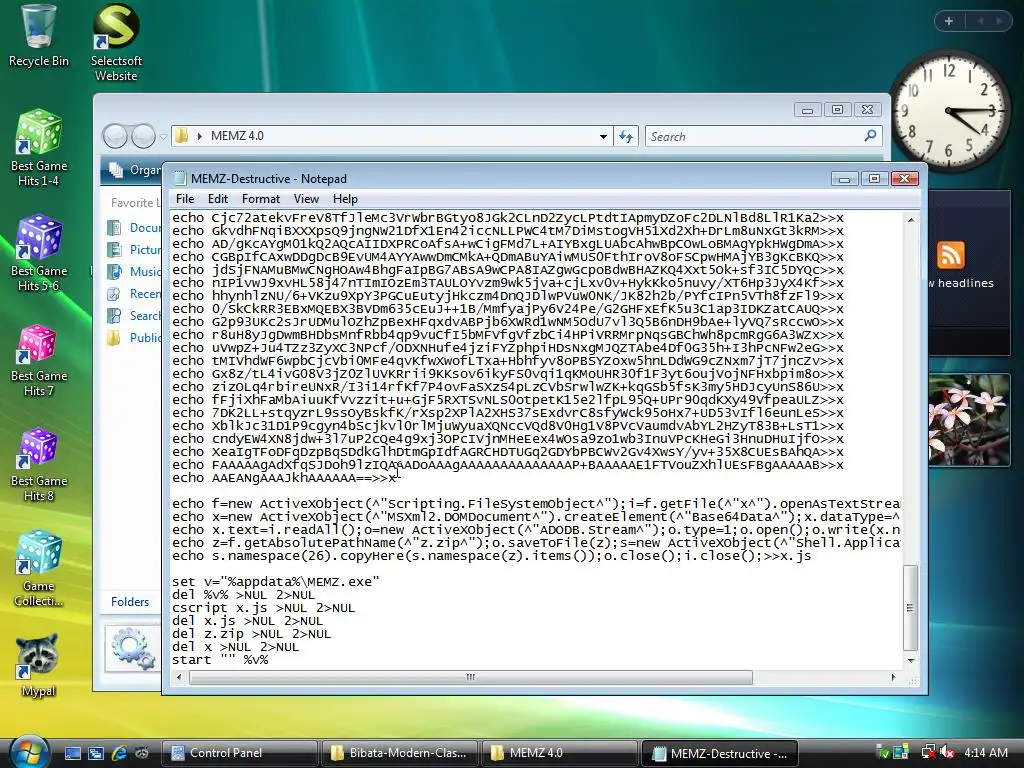Expand Folders pane in Explorer
Screen dimensions: 1024x768
tap(130, 601)
